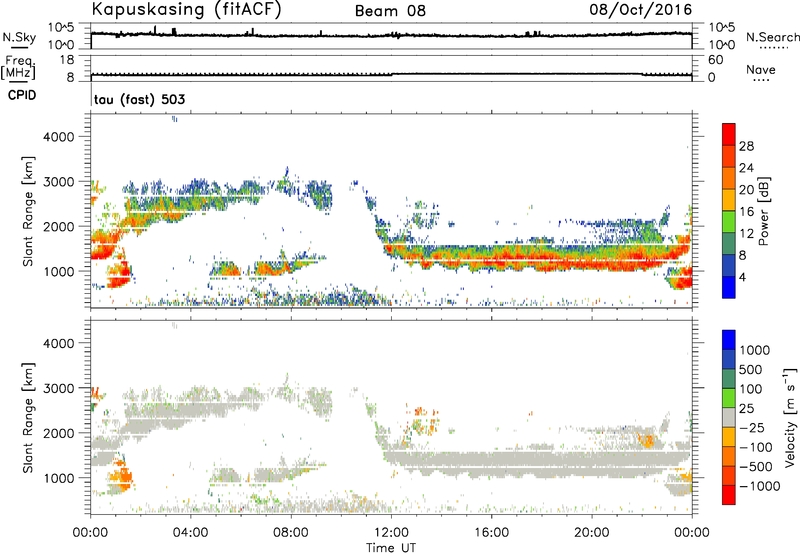Click the 2000 tick label on the power panel
The width and height of the screenshot is (800, 554).
tap(58, 226)
